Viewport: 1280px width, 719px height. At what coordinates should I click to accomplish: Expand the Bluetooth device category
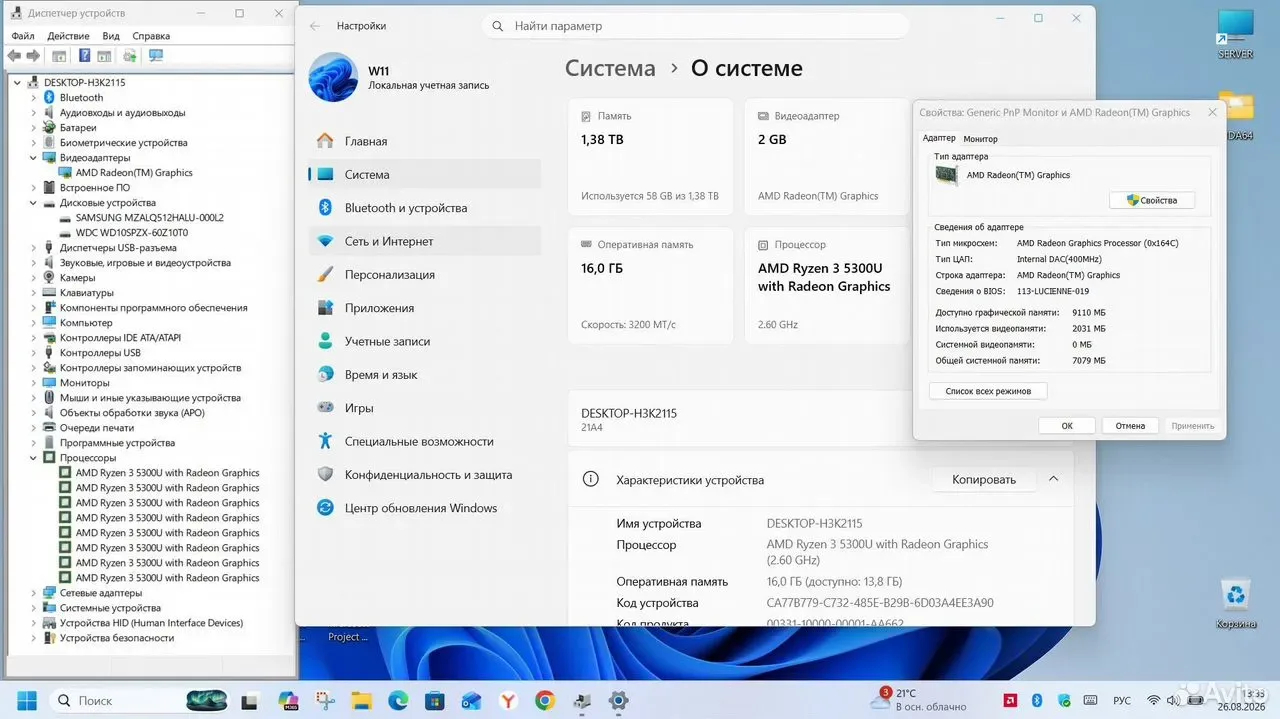33,97
